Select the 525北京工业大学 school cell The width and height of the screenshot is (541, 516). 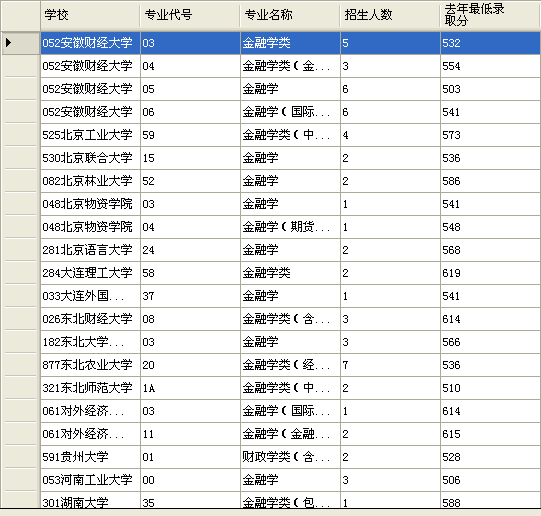[x=90, y=135]
